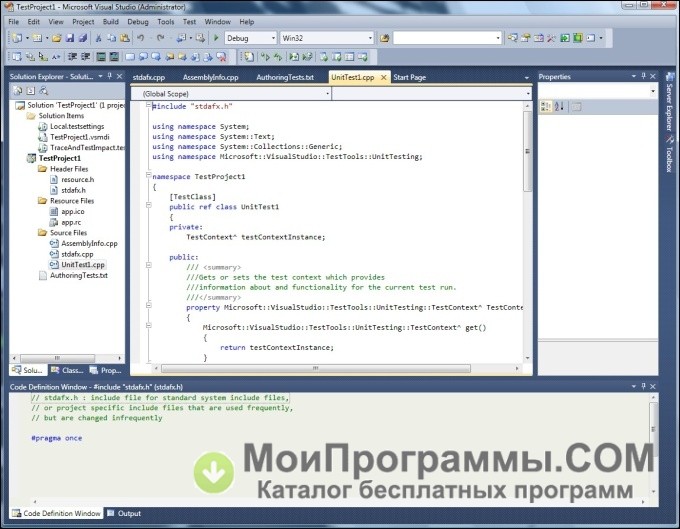680x529 pixels.
Task: Select Local.testsettings in Solution Items
Action: pyautogui.click(x=77, y=126)
